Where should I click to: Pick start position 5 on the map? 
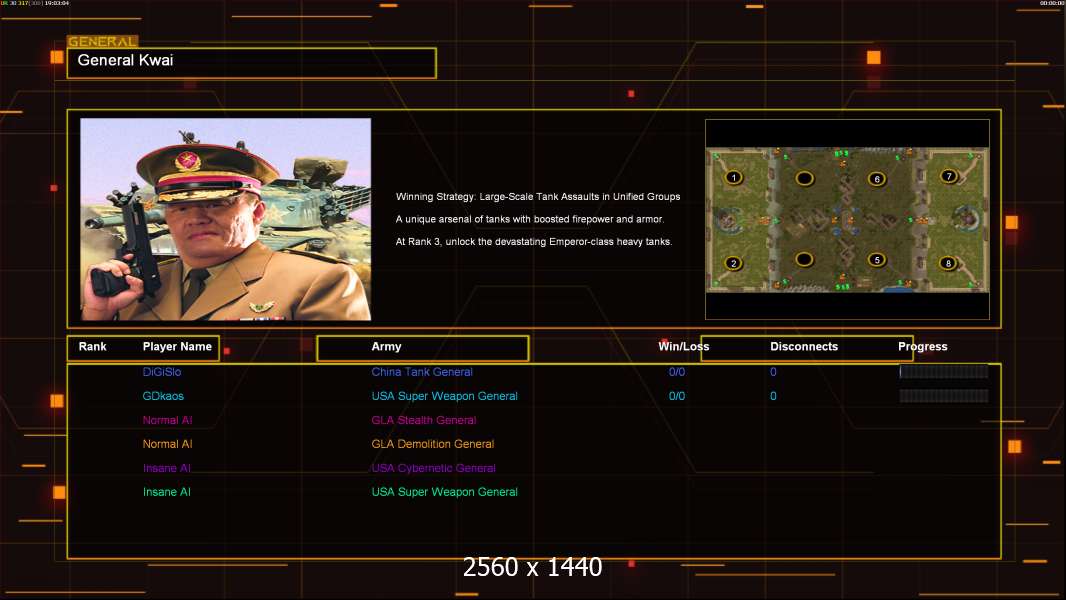click(x=877, y=260)
